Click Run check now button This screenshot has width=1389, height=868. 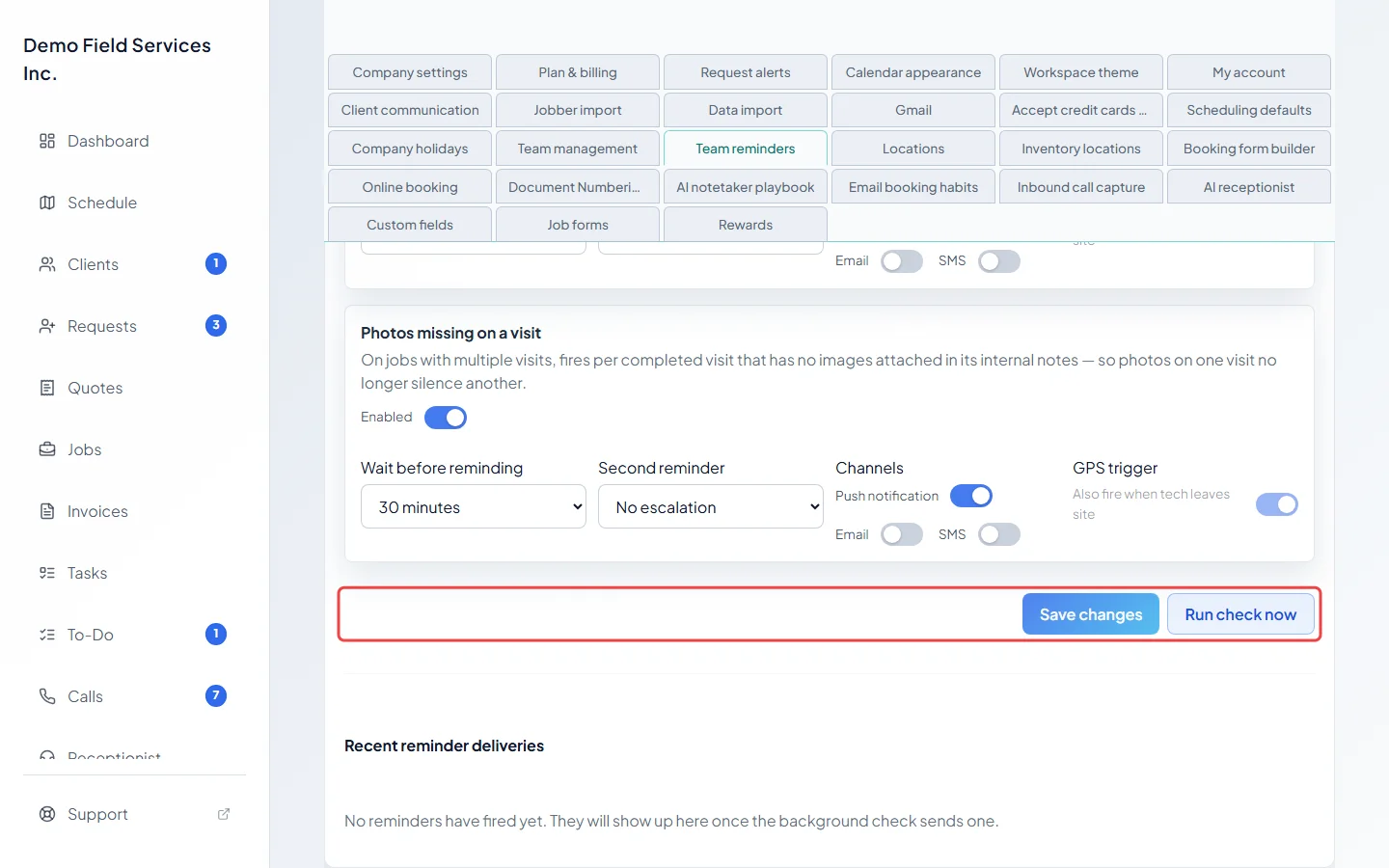click(1240, 614)
